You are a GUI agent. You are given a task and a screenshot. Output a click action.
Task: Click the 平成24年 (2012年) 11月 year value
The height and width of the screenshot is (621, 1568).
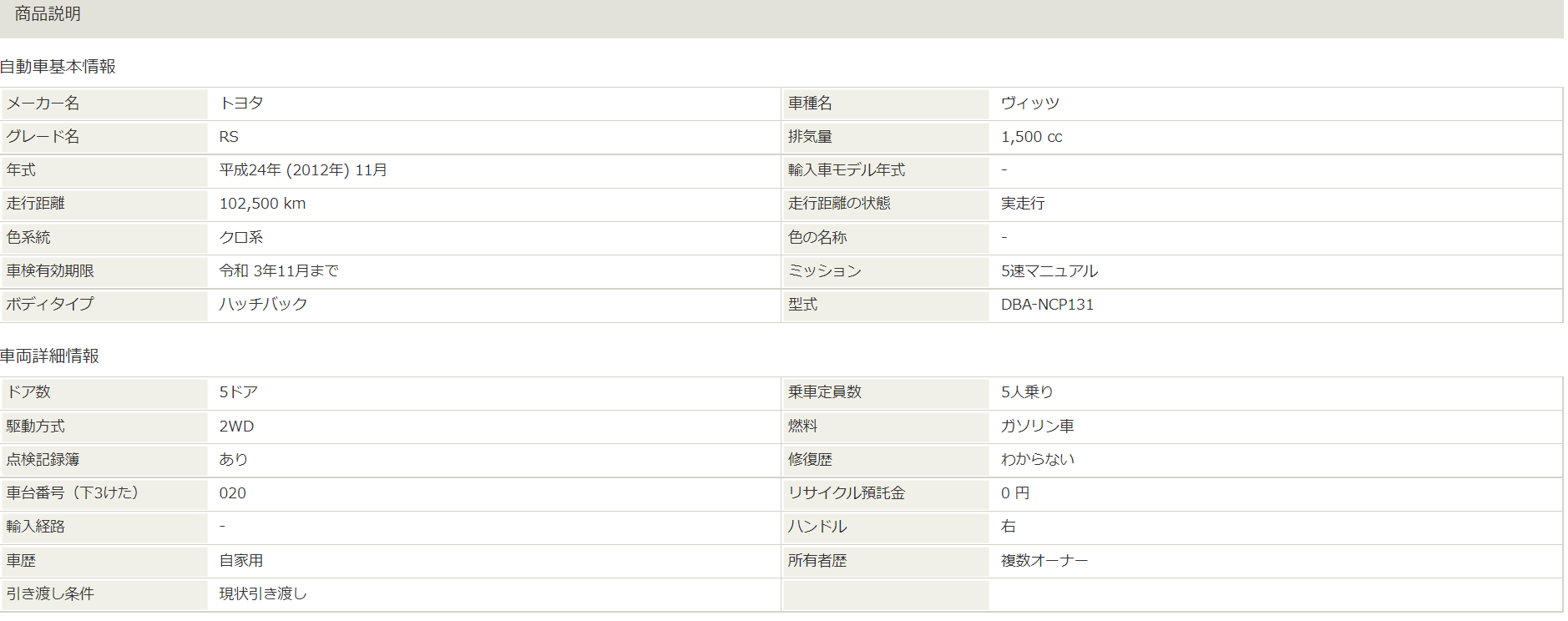click(303, 170)
